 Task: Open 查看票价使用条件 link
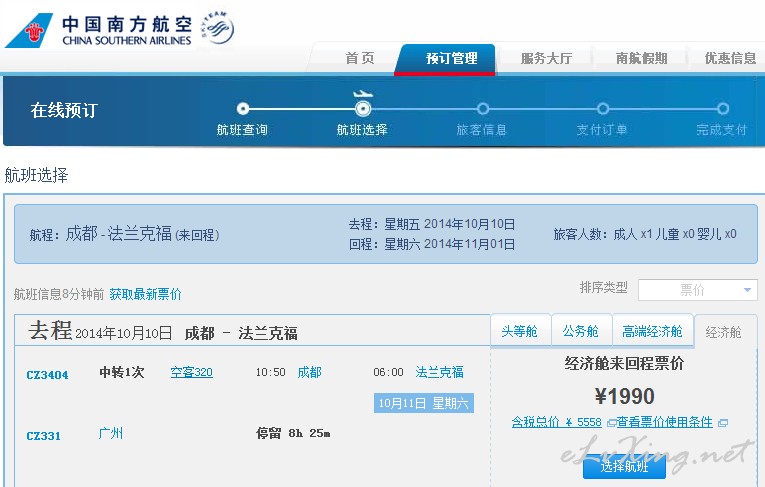click(665, 422)
